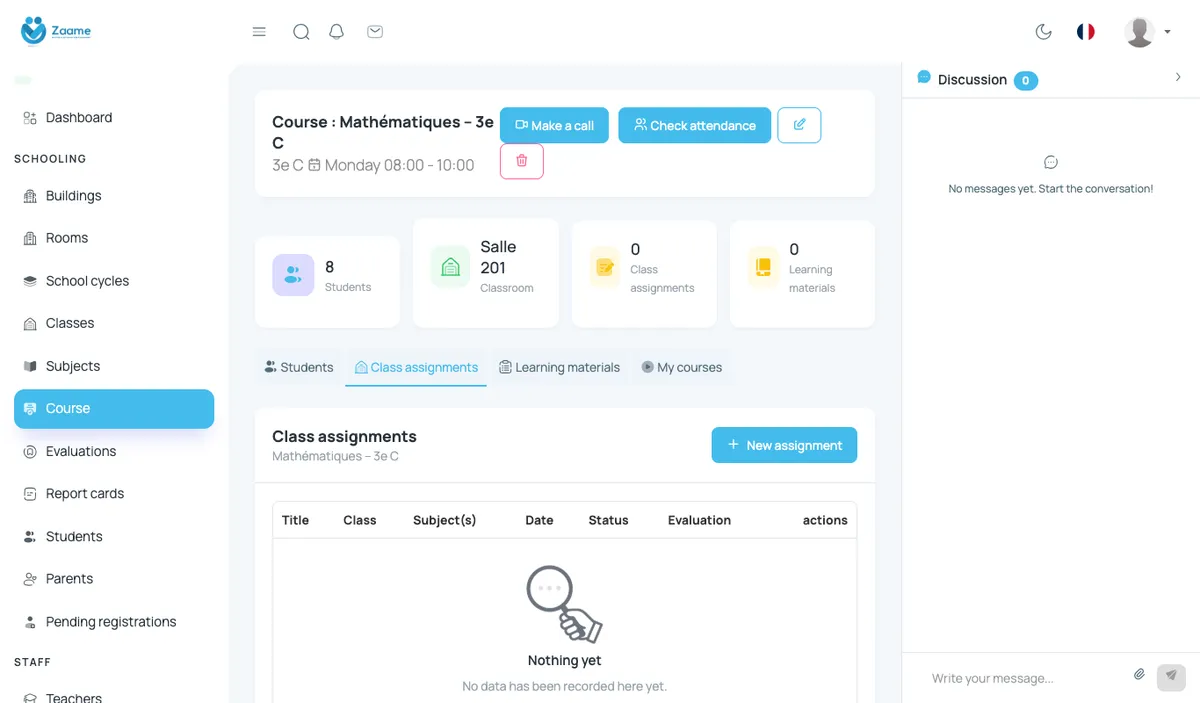Switch language using the French flag
Viewport: 1200px width, 703px height.
pyautogui.click(x=1086, y=32)
